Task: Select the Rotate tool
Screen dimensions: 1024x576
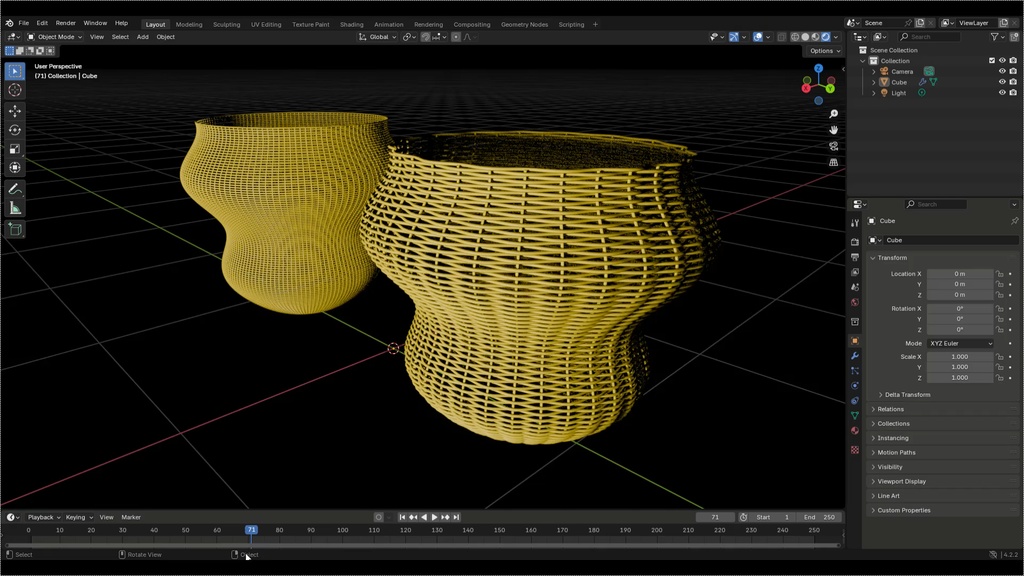Action: (x=15, y=130)
